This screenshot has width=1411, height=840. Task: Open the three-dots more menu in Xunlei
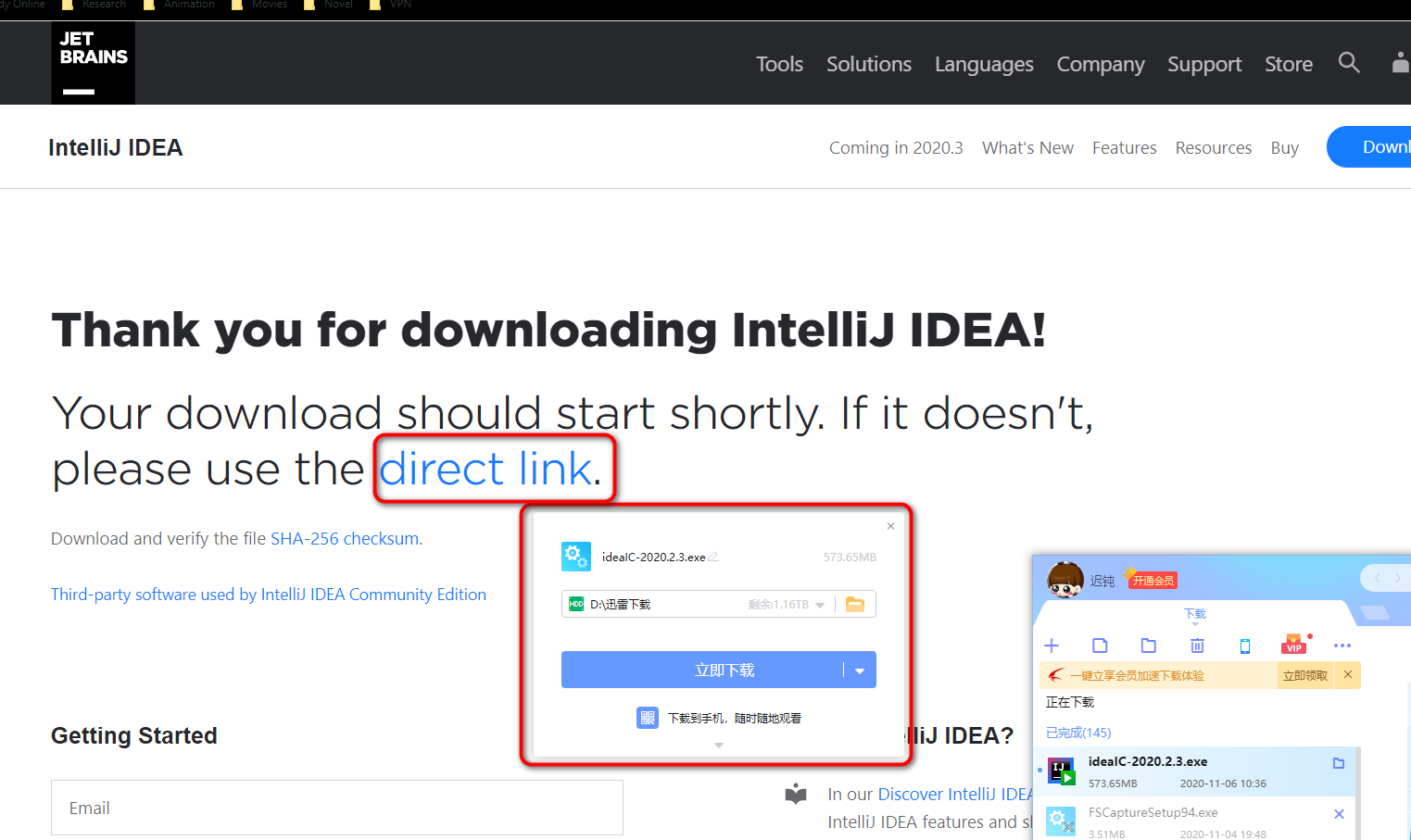pyautogui.click(x=1342, y=646)
